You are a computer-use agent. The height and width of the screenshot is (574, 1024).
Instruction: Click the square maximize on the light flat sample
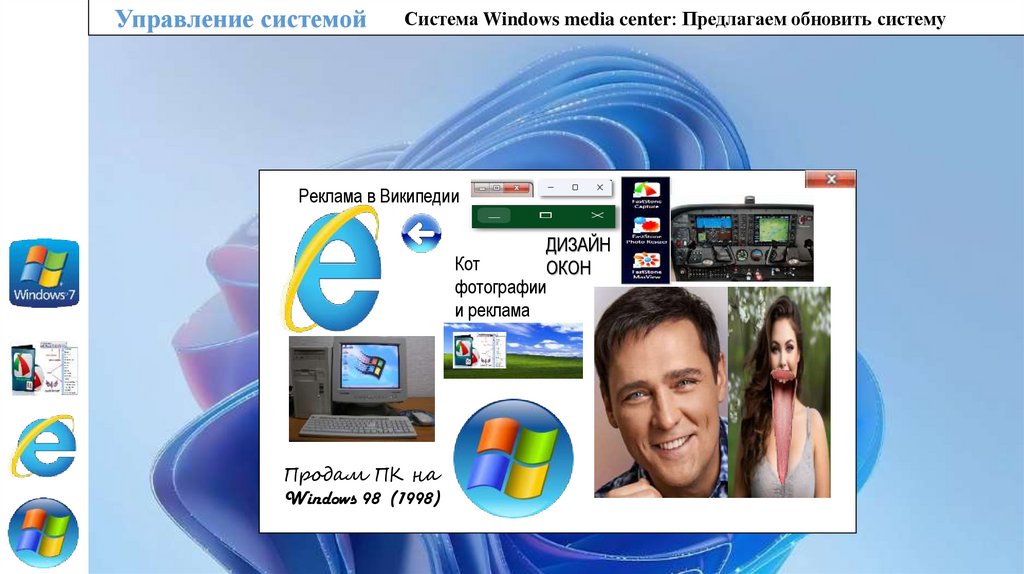pyautogui.click(x=575, y=187)
